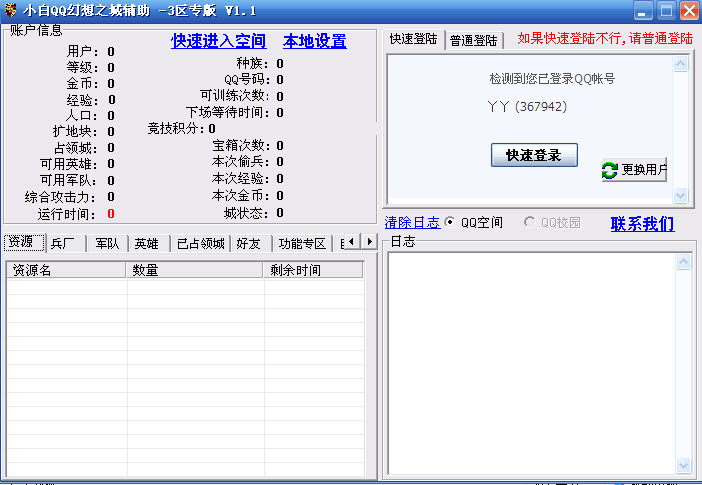Image resolution: width=702 pixels, height=485 pixels.
Task: Click the 资源名 column header
Action: [x=66, y=270]
